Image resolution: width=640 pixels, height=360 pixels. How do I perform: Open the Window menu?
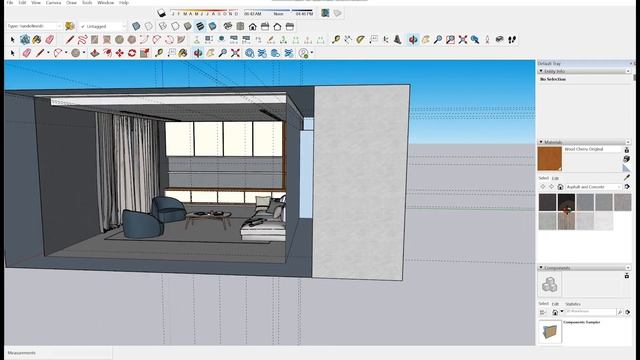pyautogui.click(x=105, y=2)
